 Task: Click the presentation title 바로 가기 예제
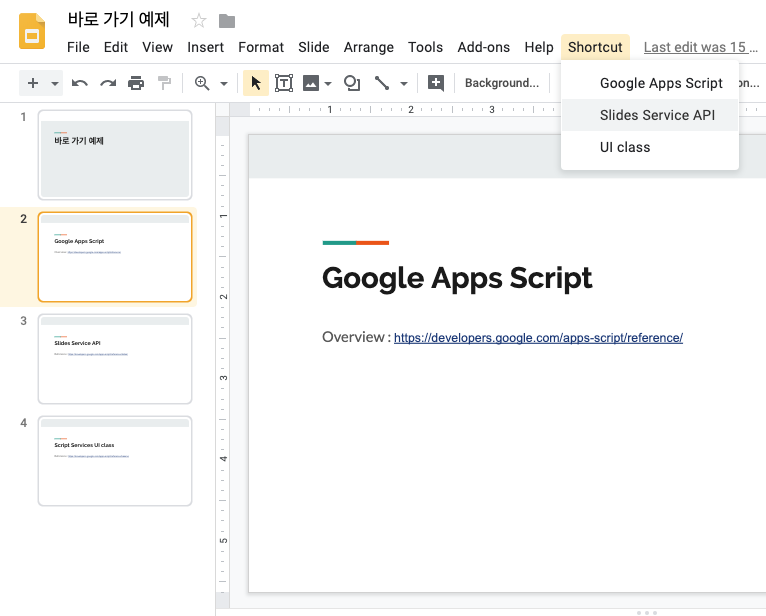(x=118, y=20)
